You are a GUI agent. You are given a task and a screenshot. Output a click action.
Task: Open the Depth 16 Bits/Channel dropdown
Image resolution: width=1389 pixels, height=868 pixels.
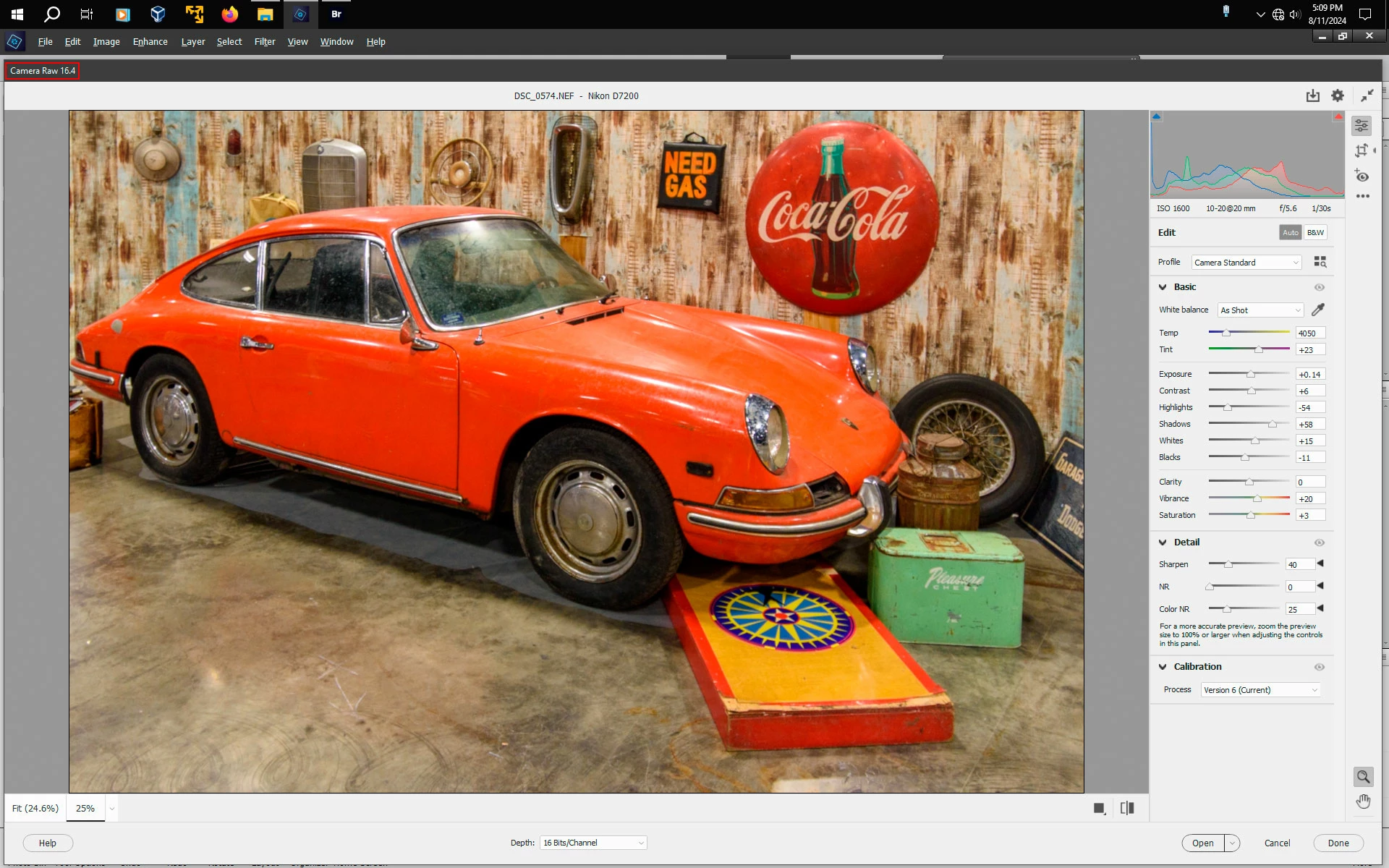pyautogui.click(x=592, y=843)
